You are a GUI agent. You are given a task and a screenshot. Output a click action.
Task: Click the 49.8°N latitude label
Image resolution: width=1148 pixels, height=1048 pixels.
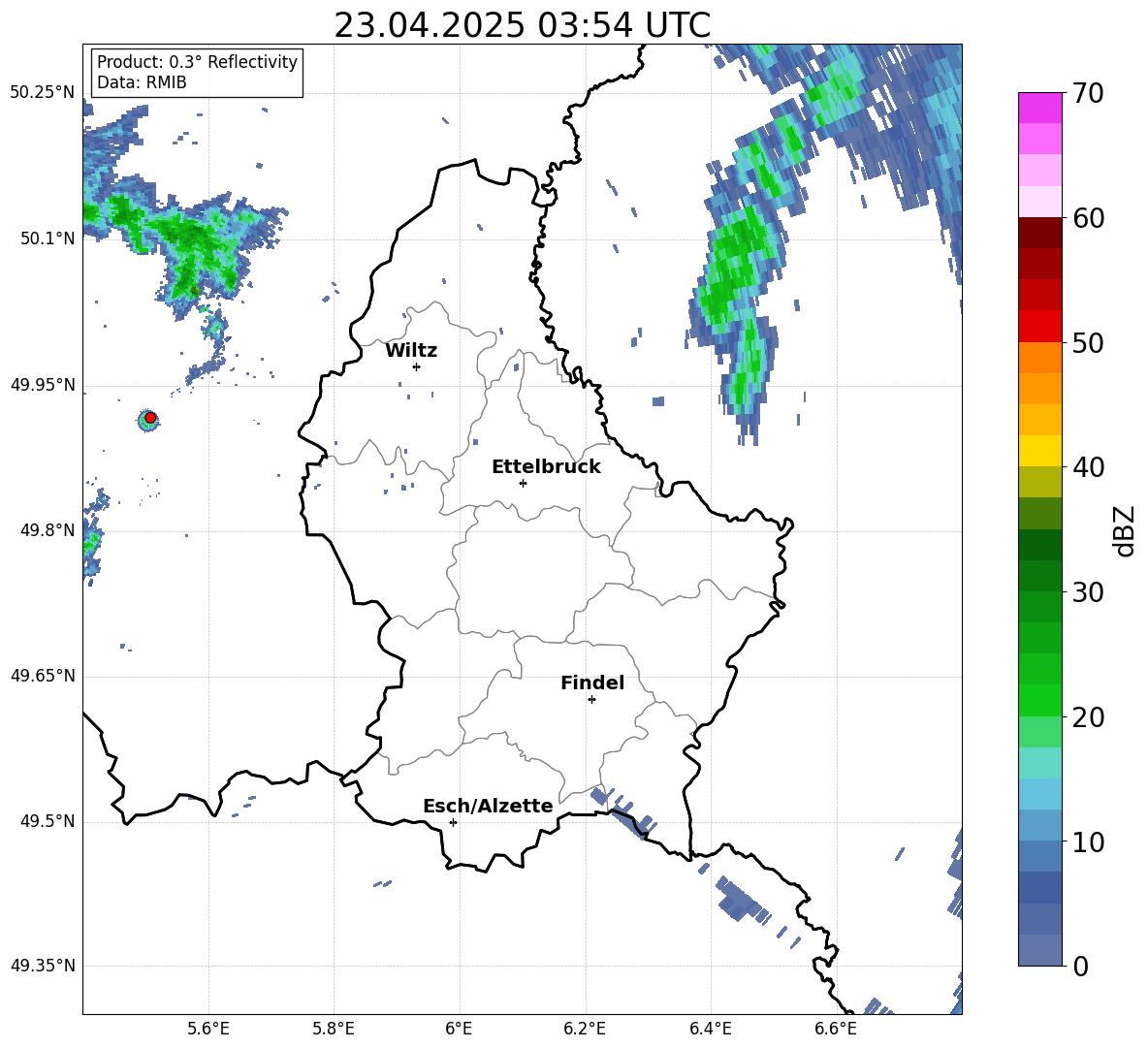(x=48, y=530)
